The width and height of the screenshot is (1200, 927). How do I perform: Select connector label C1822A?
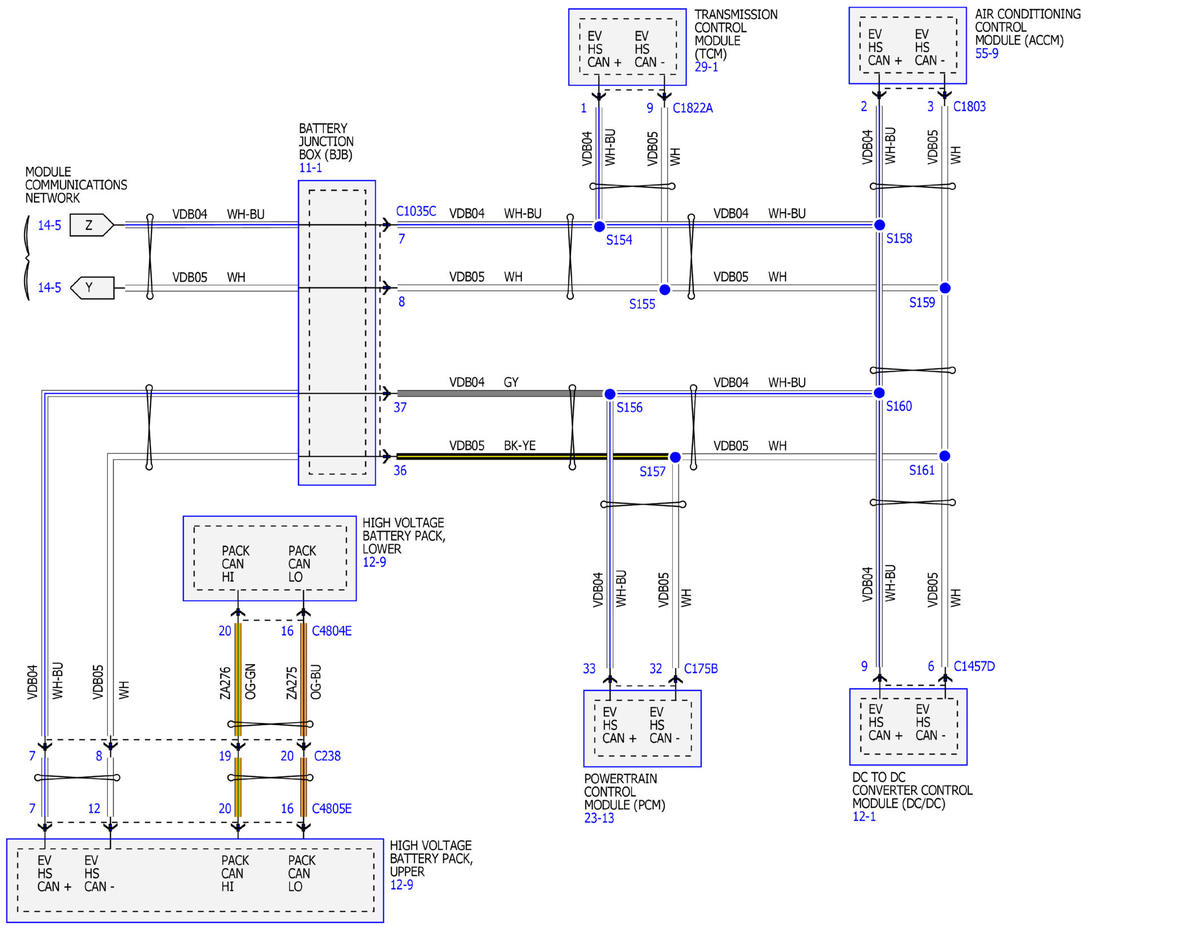(x=693, y=107)
